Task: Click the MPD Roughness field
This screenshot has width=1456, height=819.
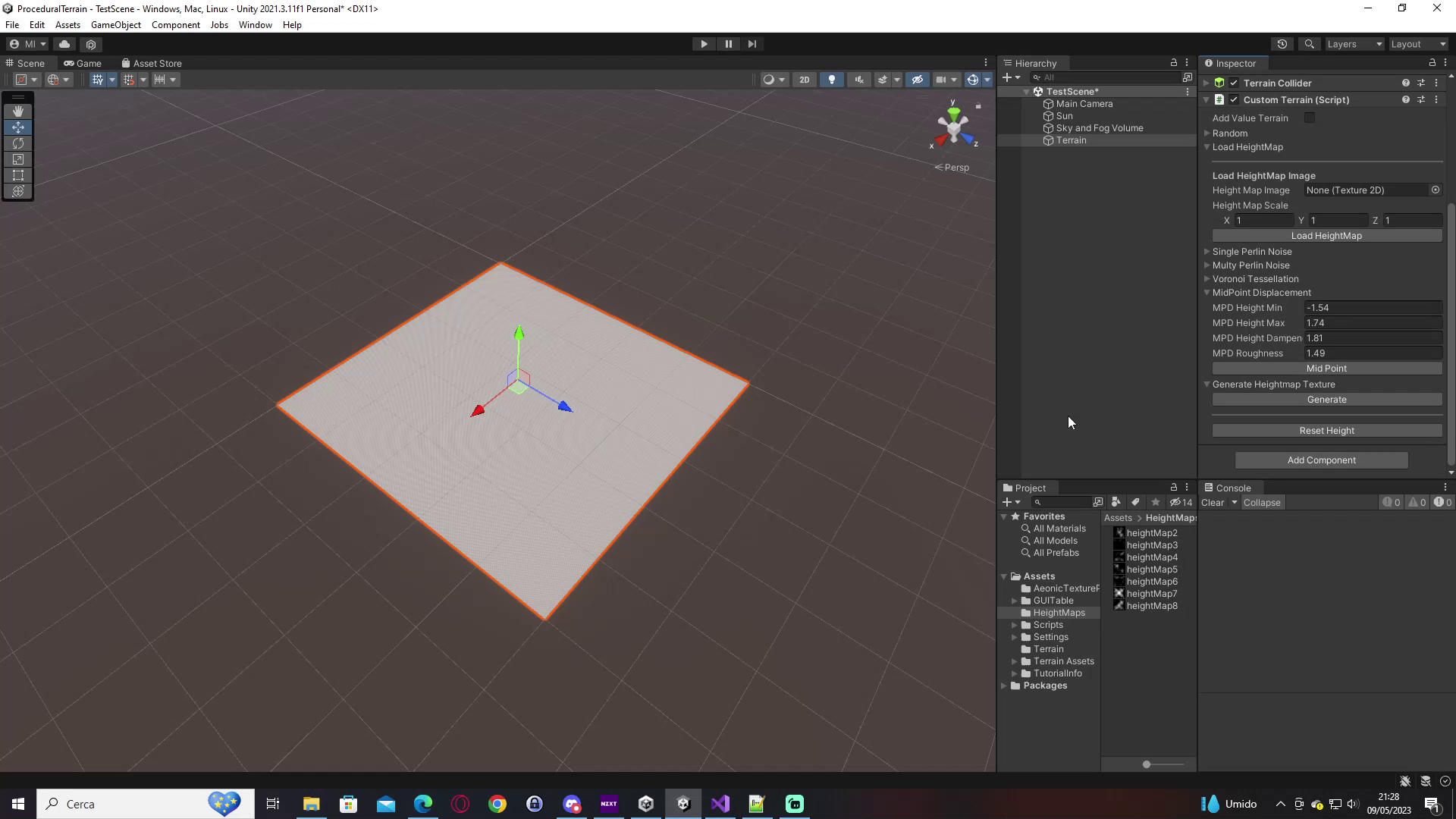Action: point(1373,353)
